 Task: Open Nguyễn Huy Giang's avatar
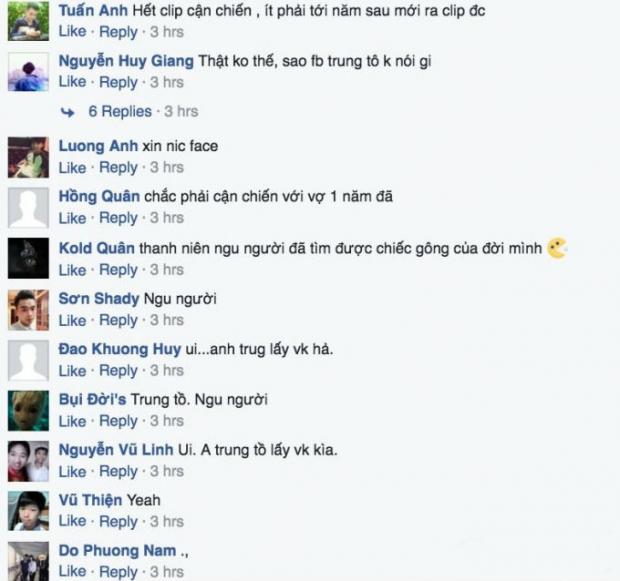coord(28,72)
